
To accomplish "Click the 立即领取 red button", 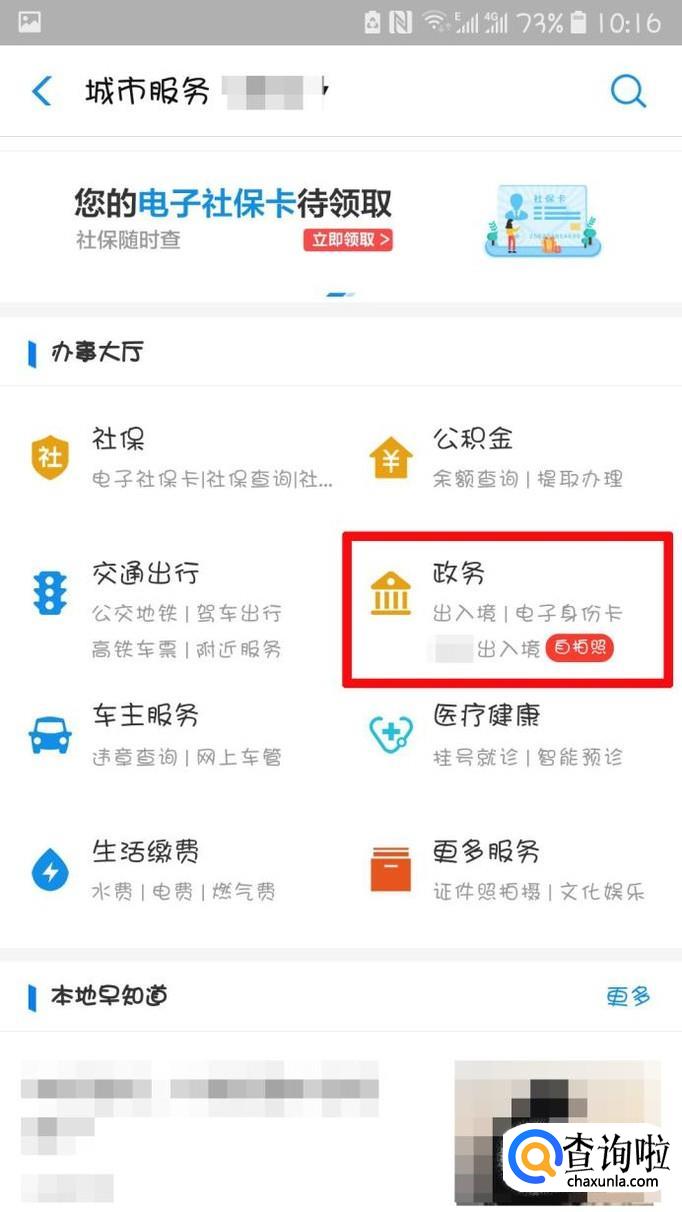I will pyautogui.click(x=348, y=240).
